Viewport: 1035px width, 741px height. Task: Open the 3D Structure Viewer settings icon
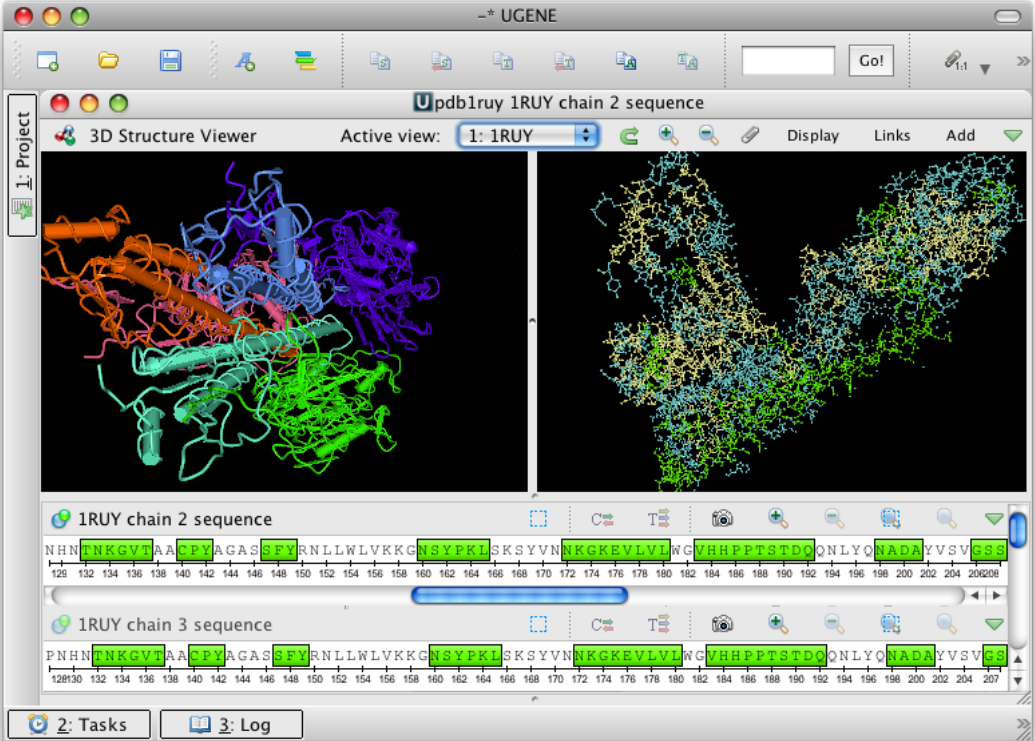pyautogui.click(x=67, y=135)
